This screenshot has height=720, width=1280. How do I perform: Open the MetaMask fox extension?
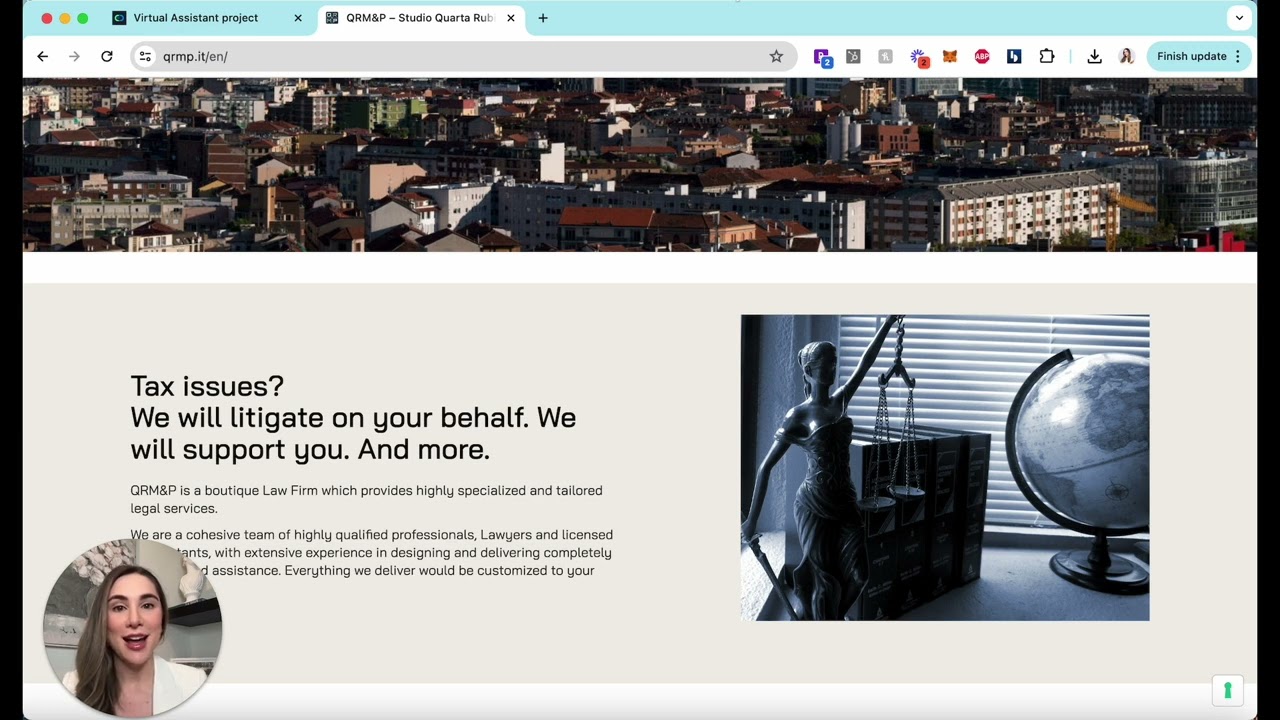click(950, 57)
